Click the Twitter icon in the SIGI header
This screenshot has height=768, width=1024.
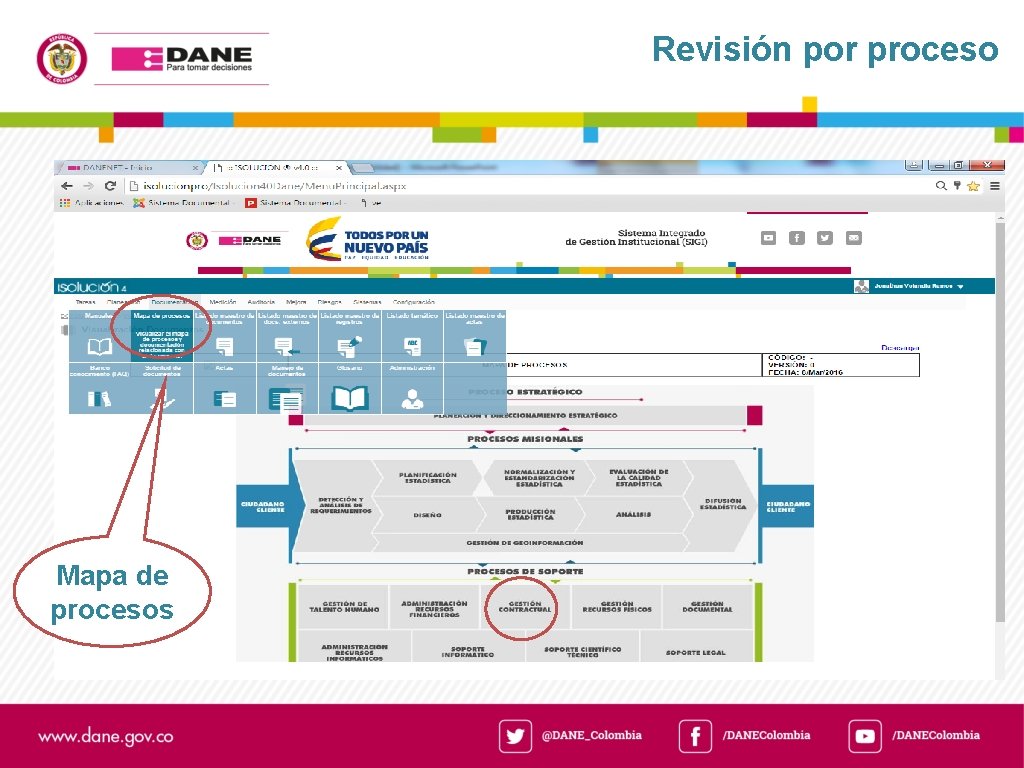pyautogui.click(x=825, y=238)
